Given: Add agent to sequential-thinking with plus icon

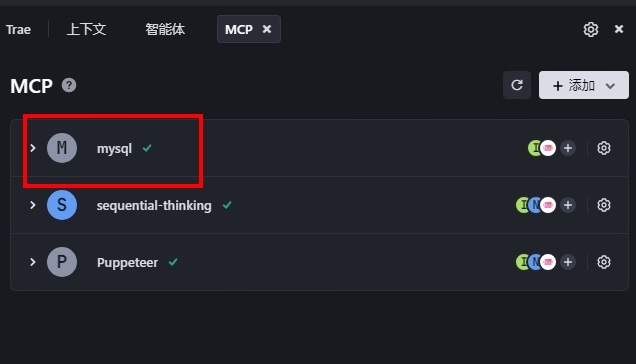Looking at the screenshot, I should (568, 205).
